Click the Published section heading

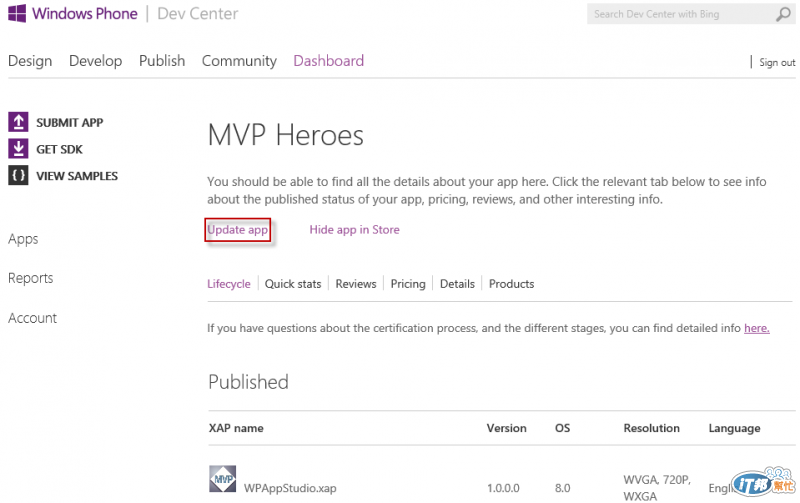coord(248,382)
